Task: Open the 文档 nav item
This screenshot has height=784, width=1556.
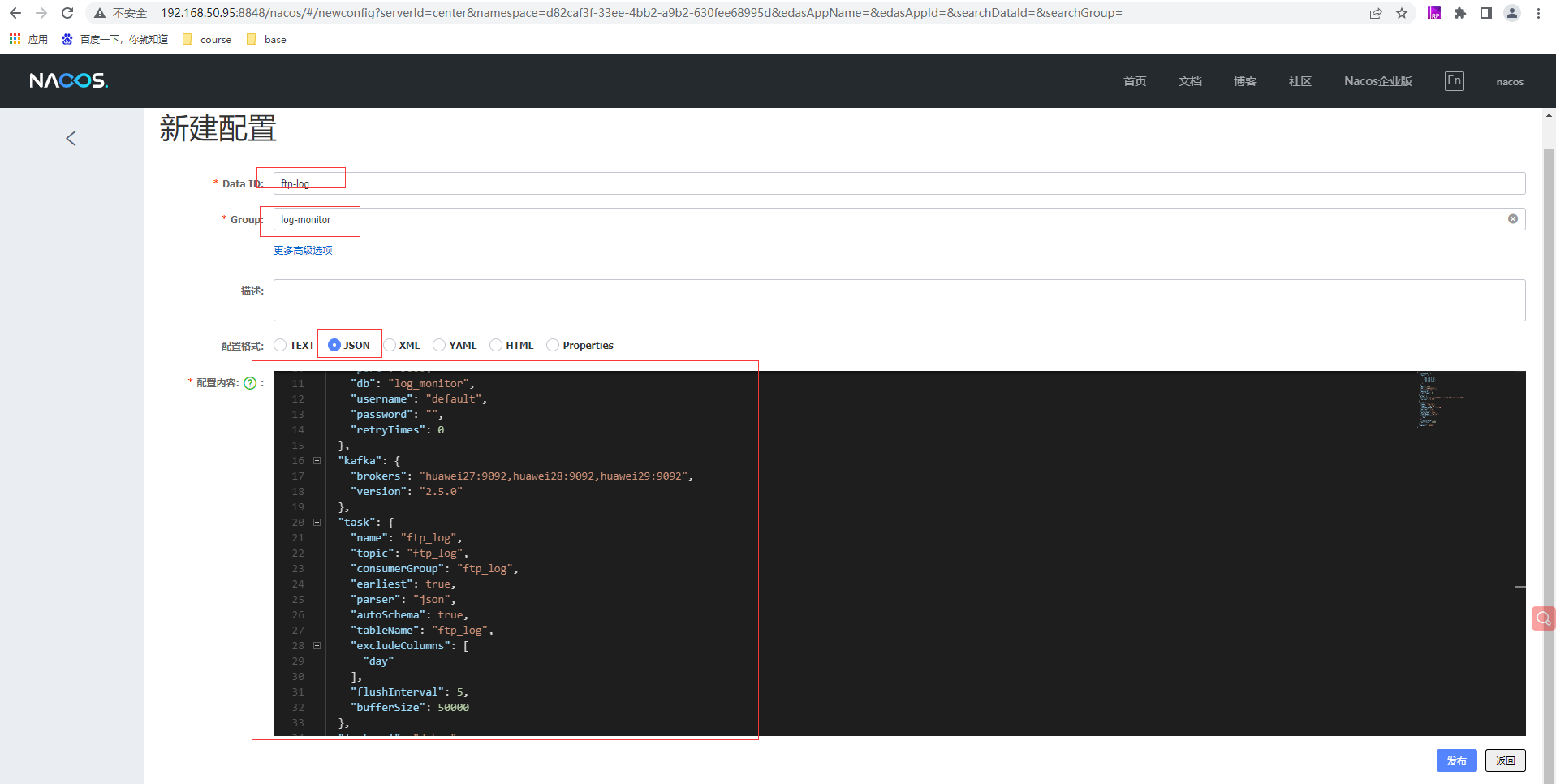Action: coord(1190,81)
